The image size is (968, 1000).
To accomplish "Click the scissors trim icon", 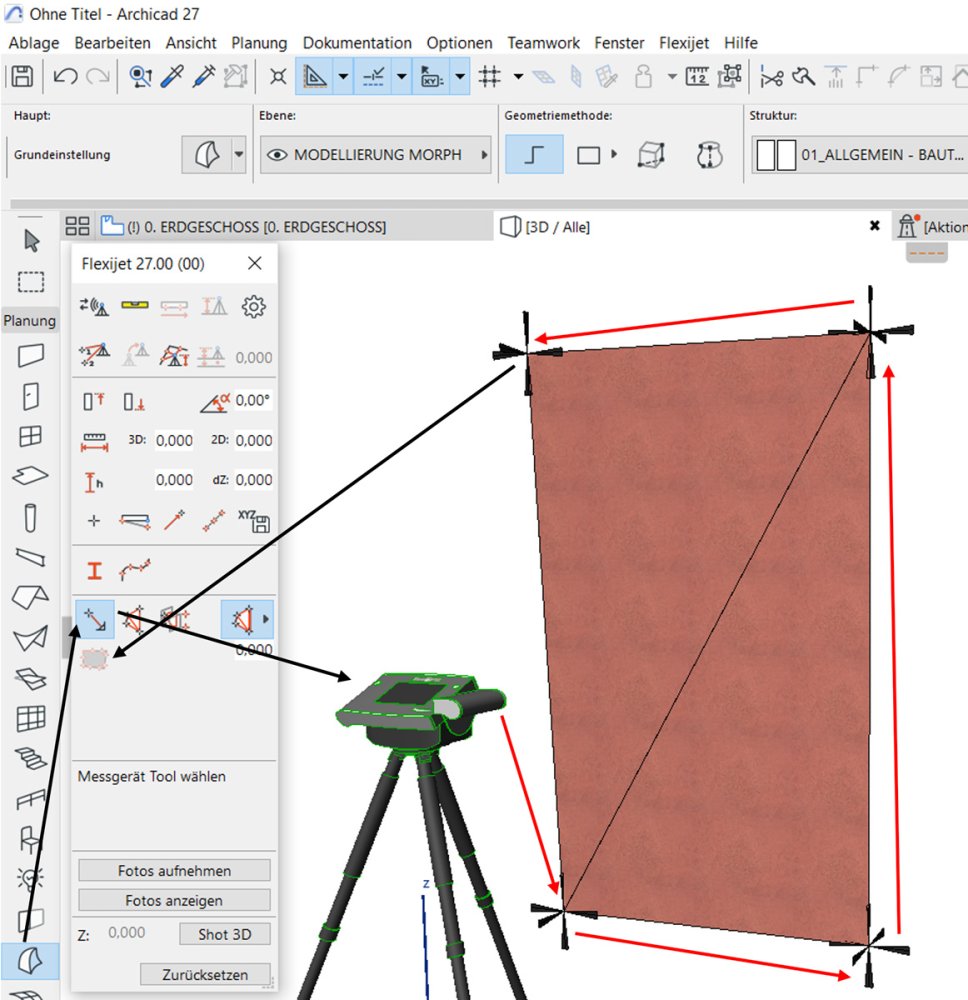I will point(772,78).
